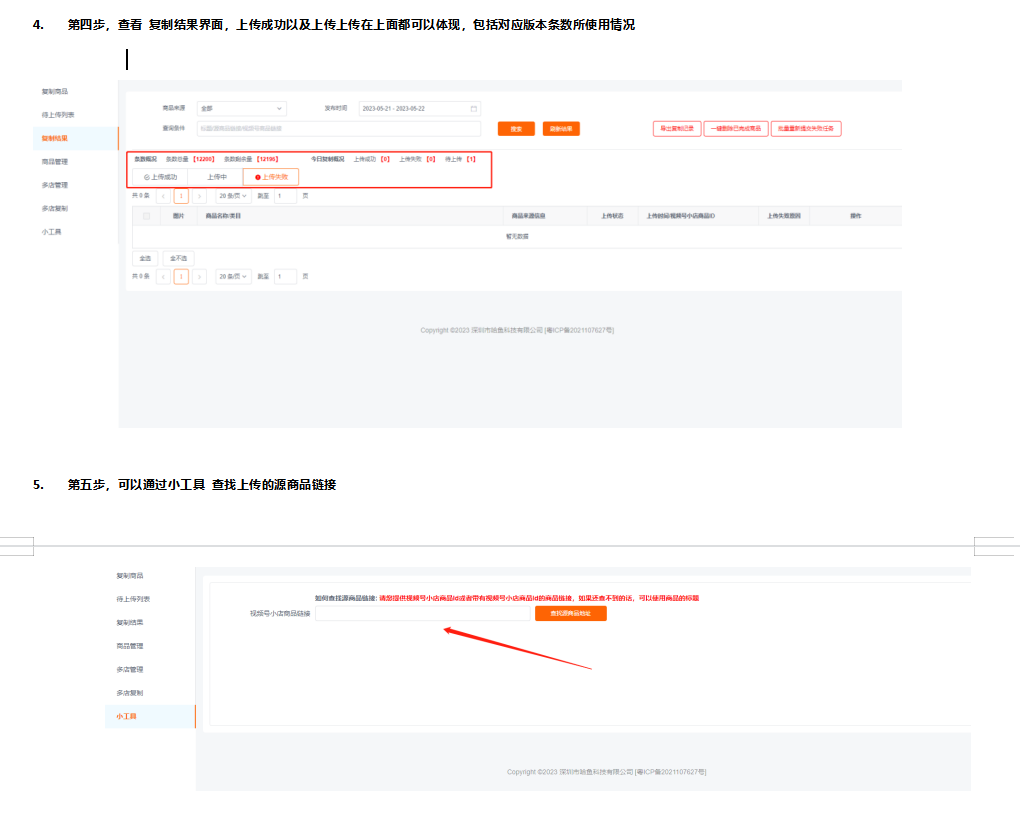The image size is (1020, 824).
Task: Expand the bottom 20条/页 page size dropdown
Action: pyautogui.click(x=234, y=276)
